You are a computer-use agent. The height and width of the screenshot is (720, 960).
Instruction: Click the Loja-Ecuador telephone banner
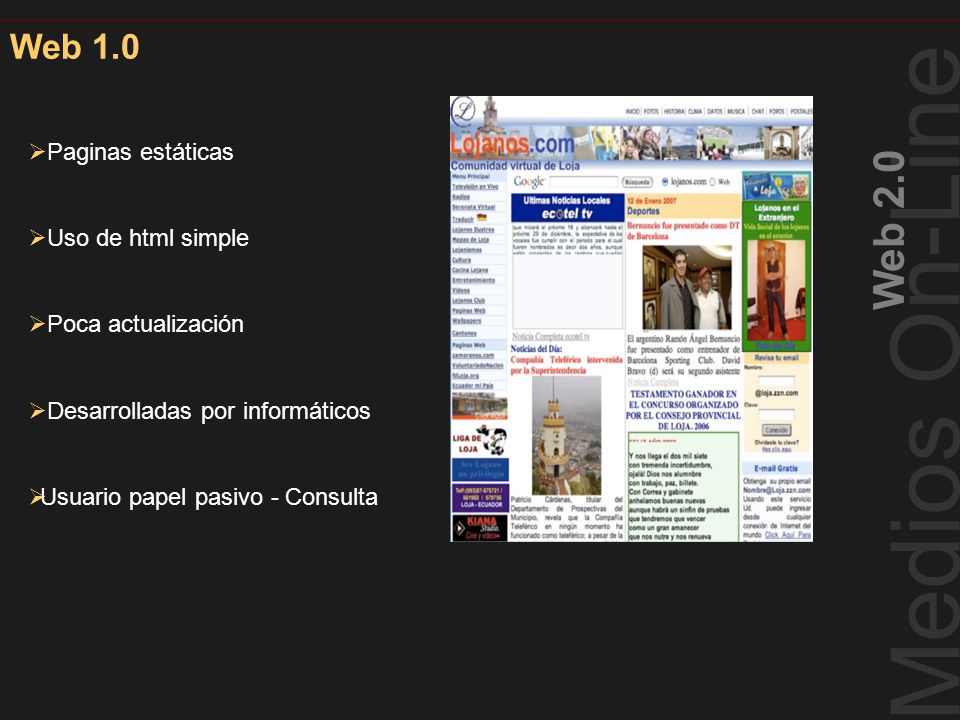pos(480,498)
